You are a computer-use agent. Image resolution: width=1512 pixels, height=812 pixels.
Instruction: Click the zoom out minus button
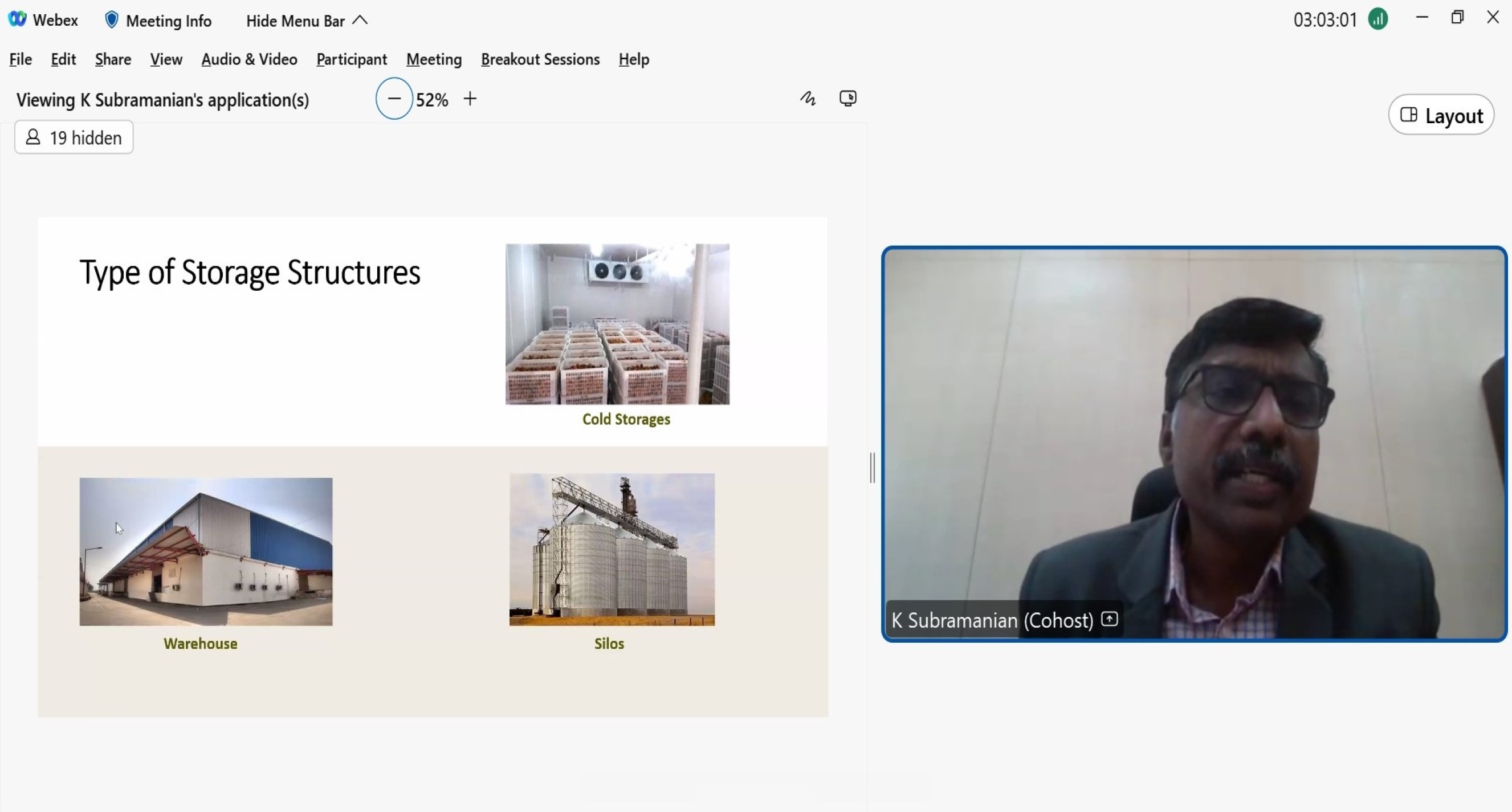[x=394, y=99]
